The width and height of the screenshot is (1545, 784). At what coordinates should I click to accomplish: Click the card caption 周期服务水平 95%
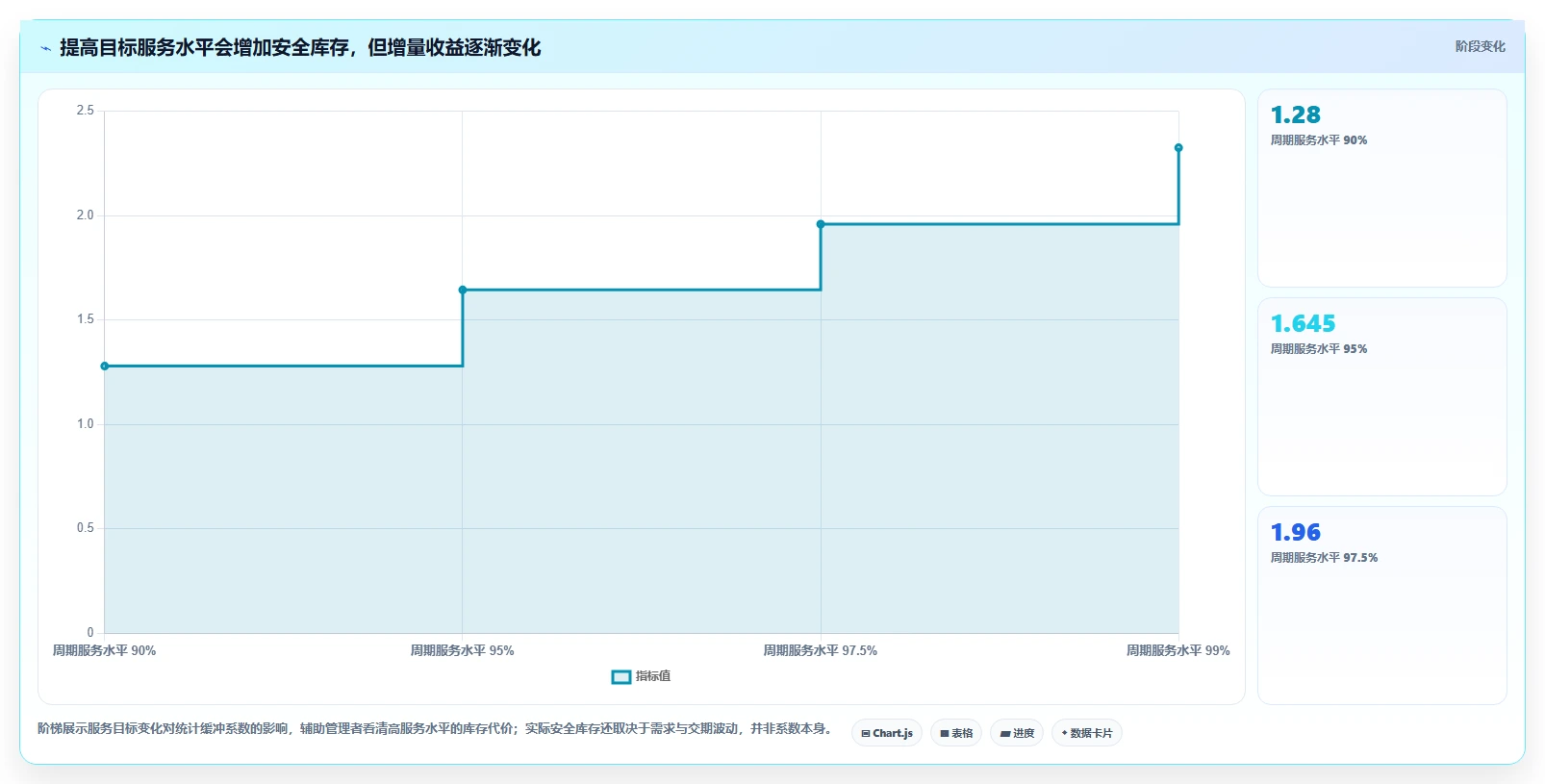(1319, 349)
